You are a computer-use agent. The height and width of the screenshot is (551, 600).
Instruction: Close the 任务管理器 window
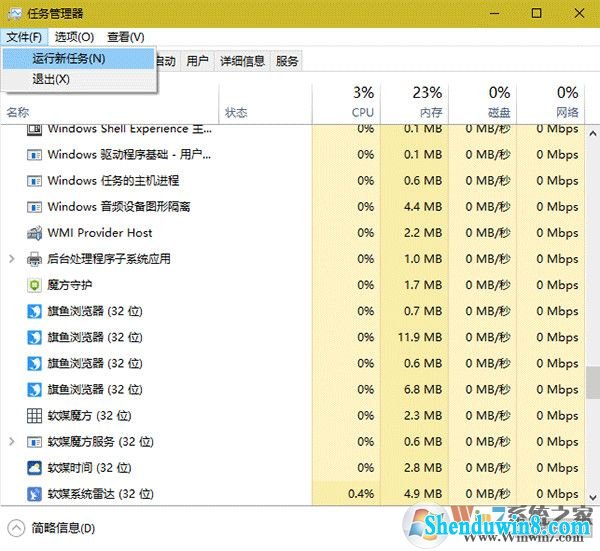tap(579, 14)
